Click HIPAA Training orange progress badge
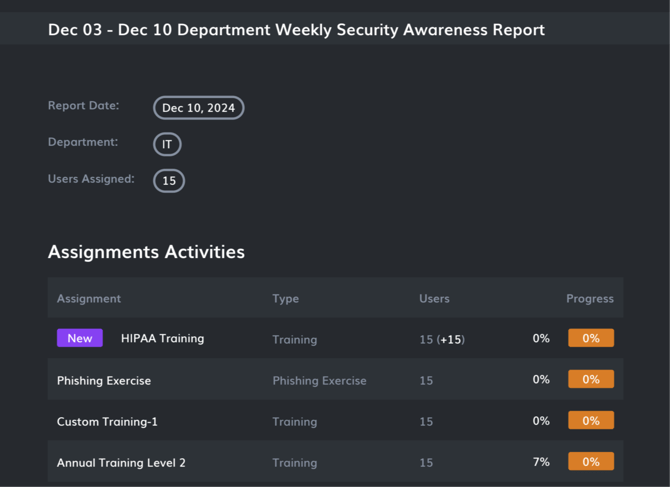Screen dimensions: 670x487 click(x=591, y=338)
